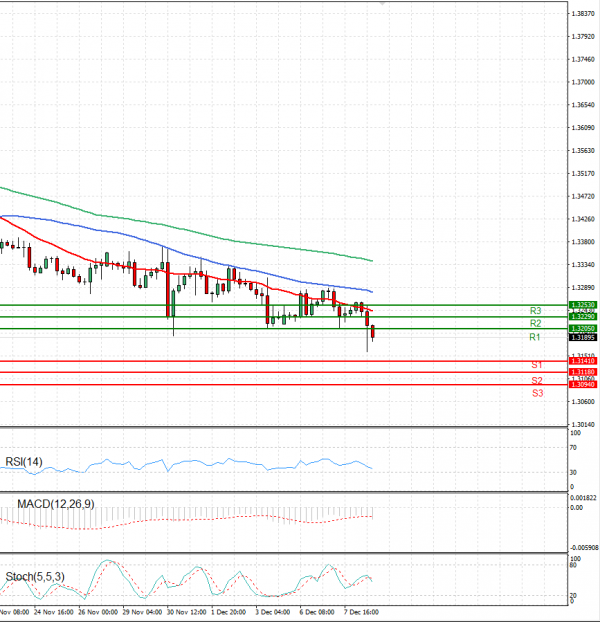Click the RSI scale value 30
The width and height of the screenshot is (600, 622).
click(573, 473)
